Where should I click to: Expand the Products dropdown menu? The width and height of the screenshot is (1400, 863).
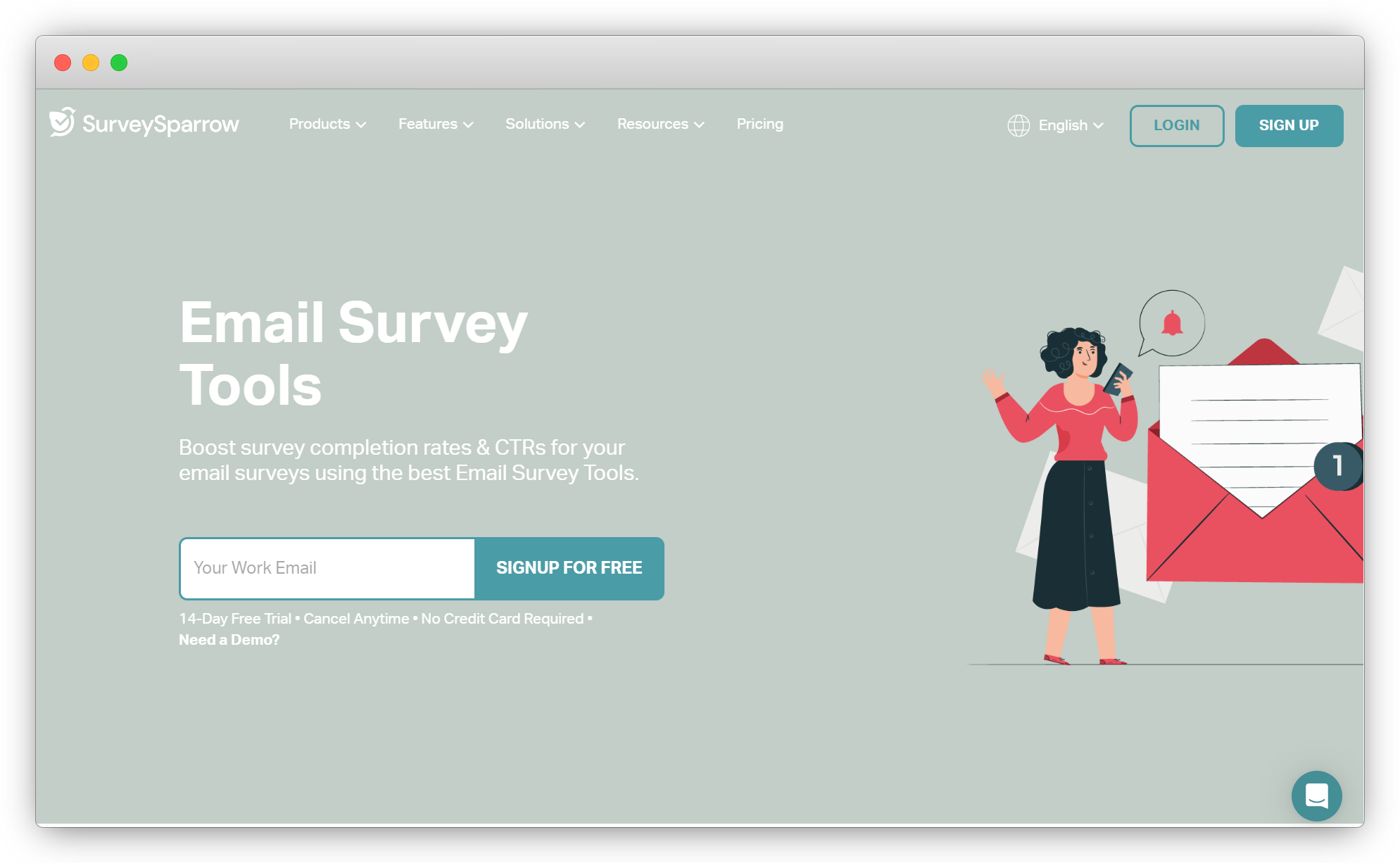pos(324,125)
